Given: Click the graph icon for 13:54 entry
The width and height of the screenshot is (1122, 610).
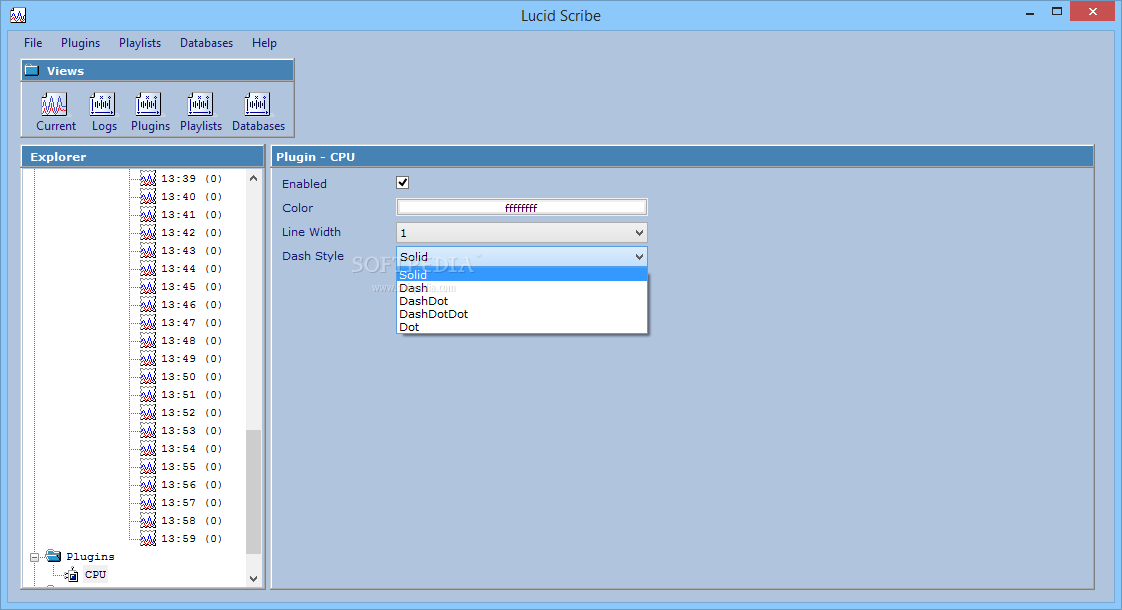Looking at the screenshot, I should pos(147,448).
